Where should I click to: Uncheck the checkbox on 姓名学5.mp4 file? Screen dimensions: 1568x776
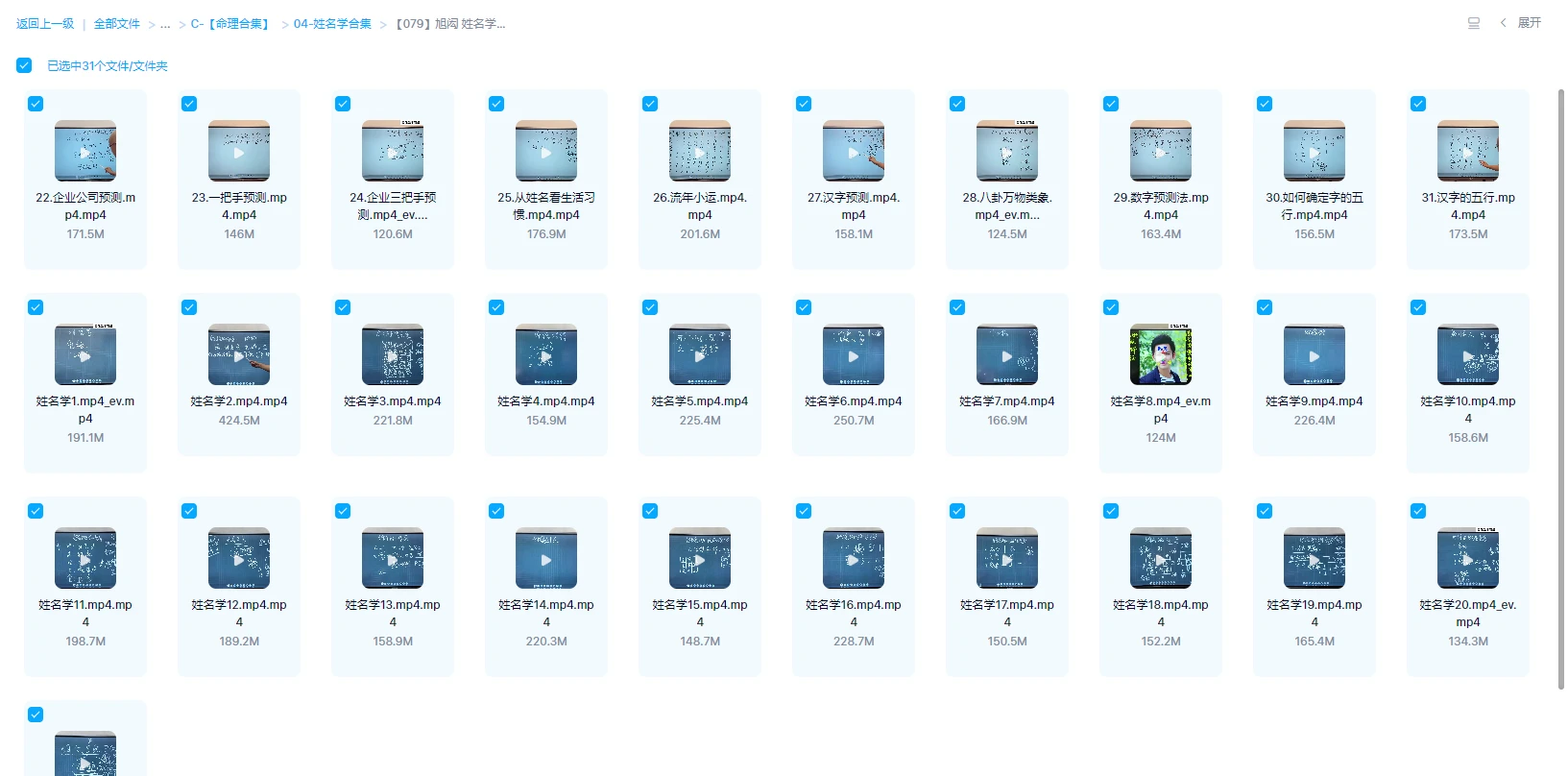point(650,307)
